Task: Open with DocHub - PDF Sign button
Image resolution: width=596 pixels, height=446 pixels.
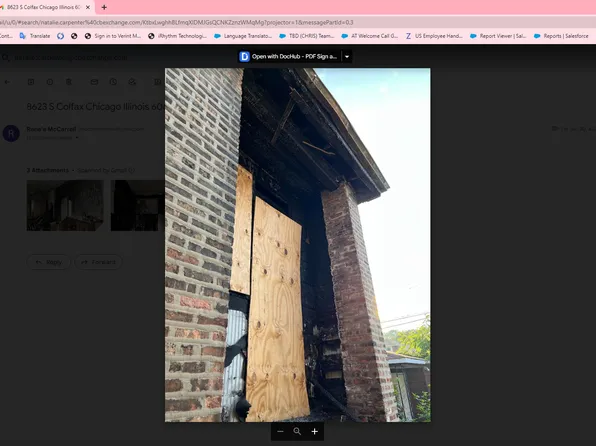Action: [x=289, y=57]
